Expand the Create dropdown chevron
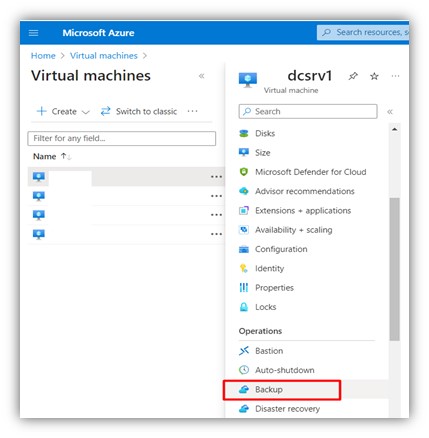This screenshot has height=438, width=429. (x=86, y=112)
